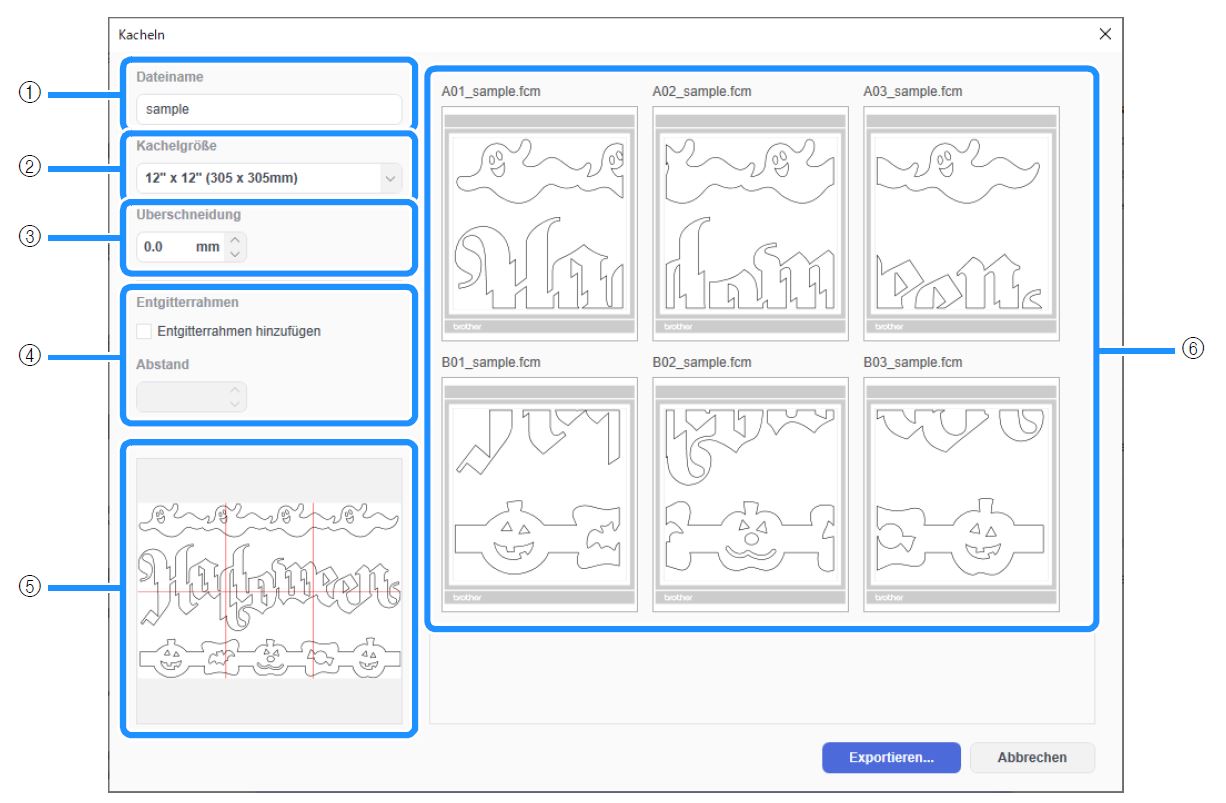This screenshot has height=803, width=1226.
Task: Increase Überschneidung value with up arrow
Action: click(235, 239)
